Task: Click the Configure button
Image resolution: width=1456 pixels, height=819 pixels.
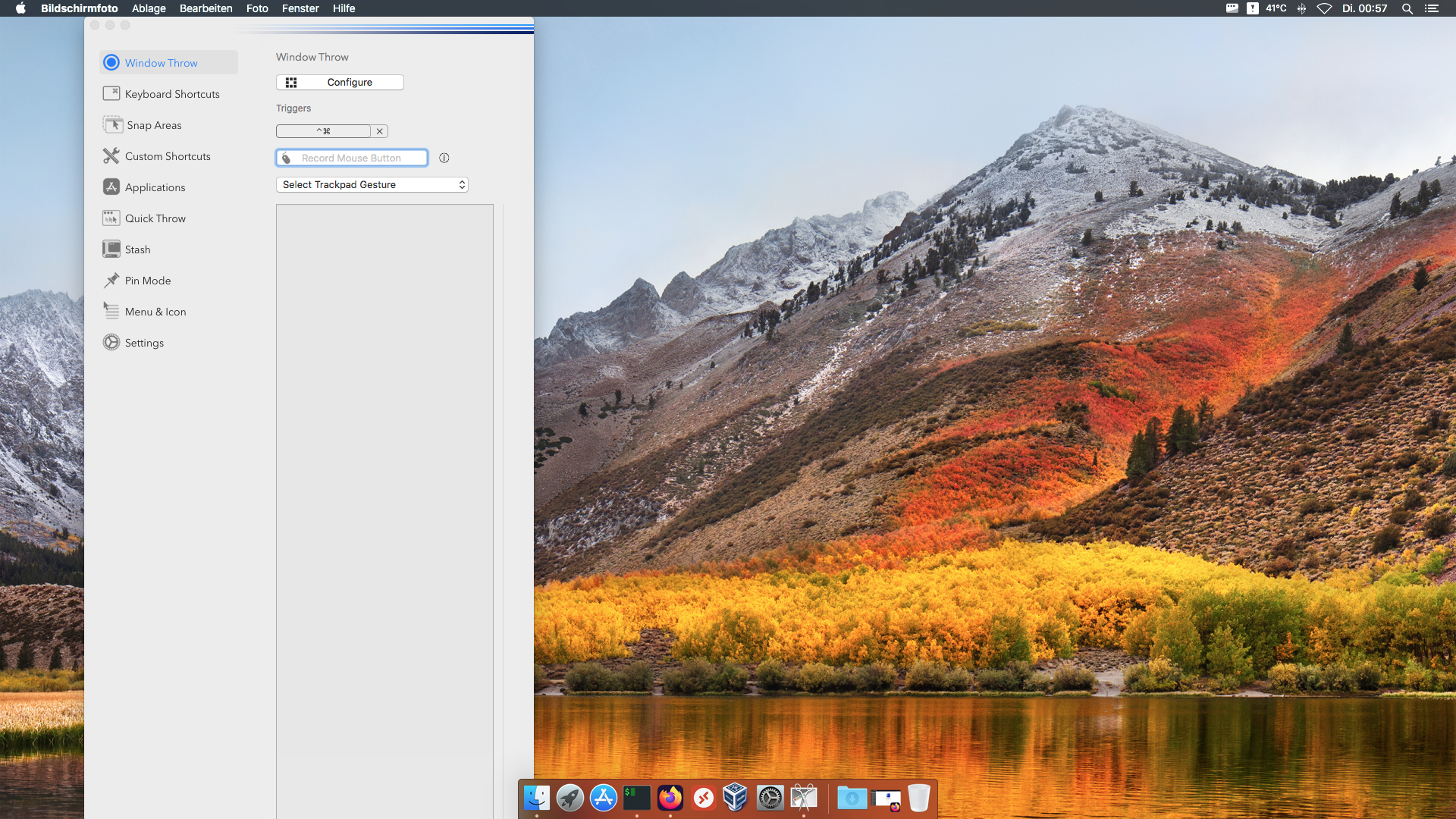Action: point(340,82)
